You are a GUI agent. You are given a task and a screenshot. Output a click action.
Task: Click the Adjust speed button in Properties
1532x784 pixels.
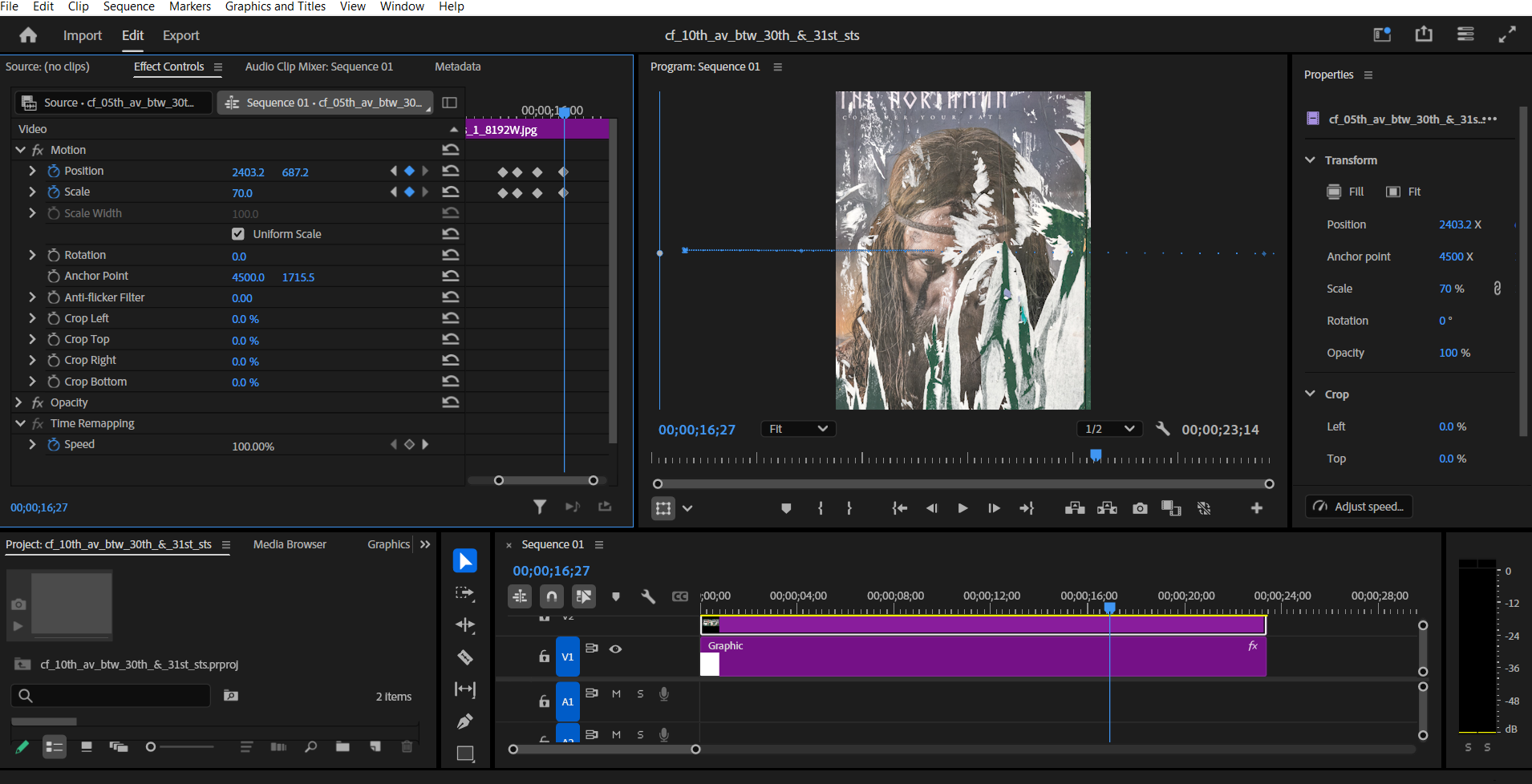click(x=1358, y=506)
